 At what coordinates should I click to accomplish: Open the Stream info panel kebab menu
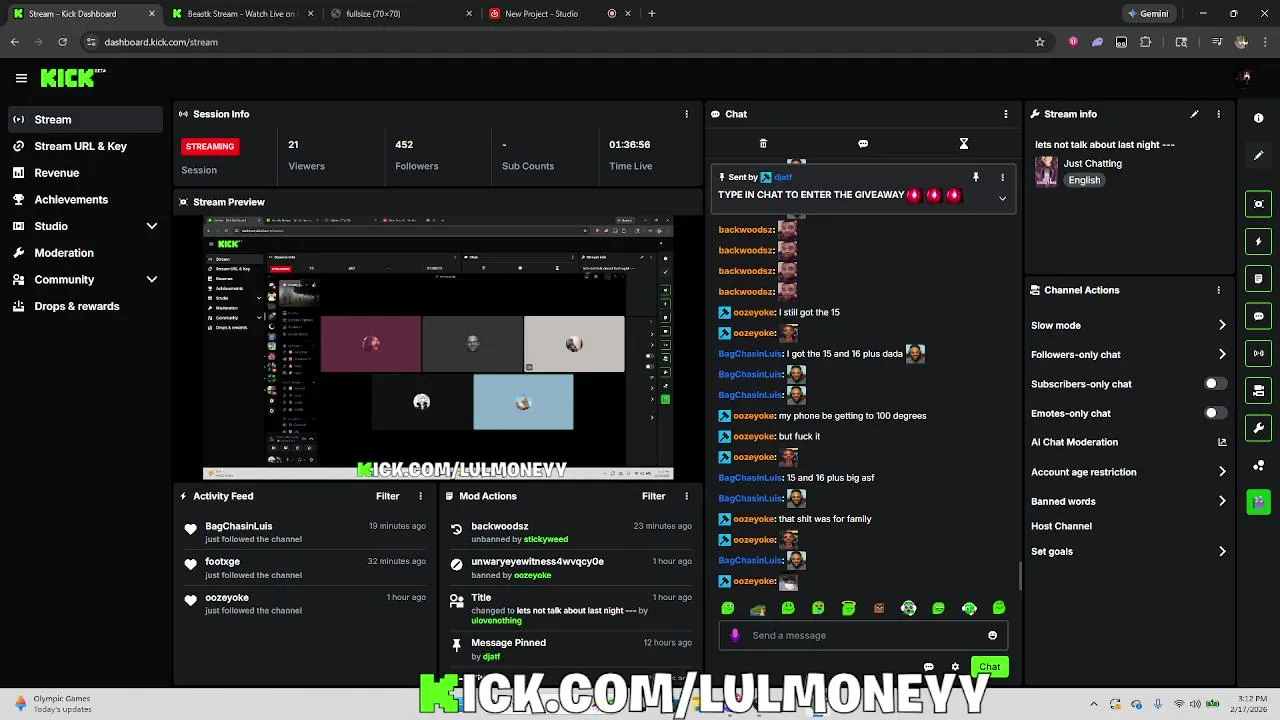[1218, 114]
